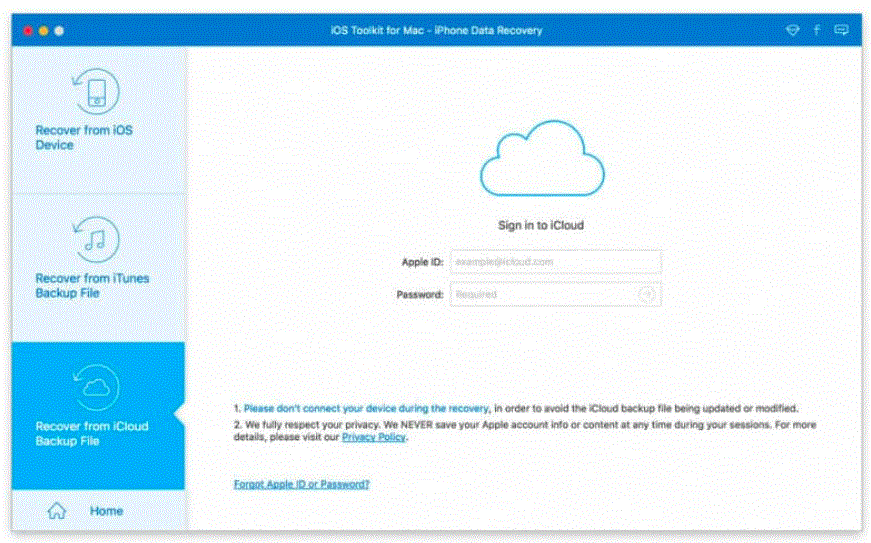Viewport: 871px width, 543px height.
Task: Submit sign-in with the arrow button
Action: 647,294
